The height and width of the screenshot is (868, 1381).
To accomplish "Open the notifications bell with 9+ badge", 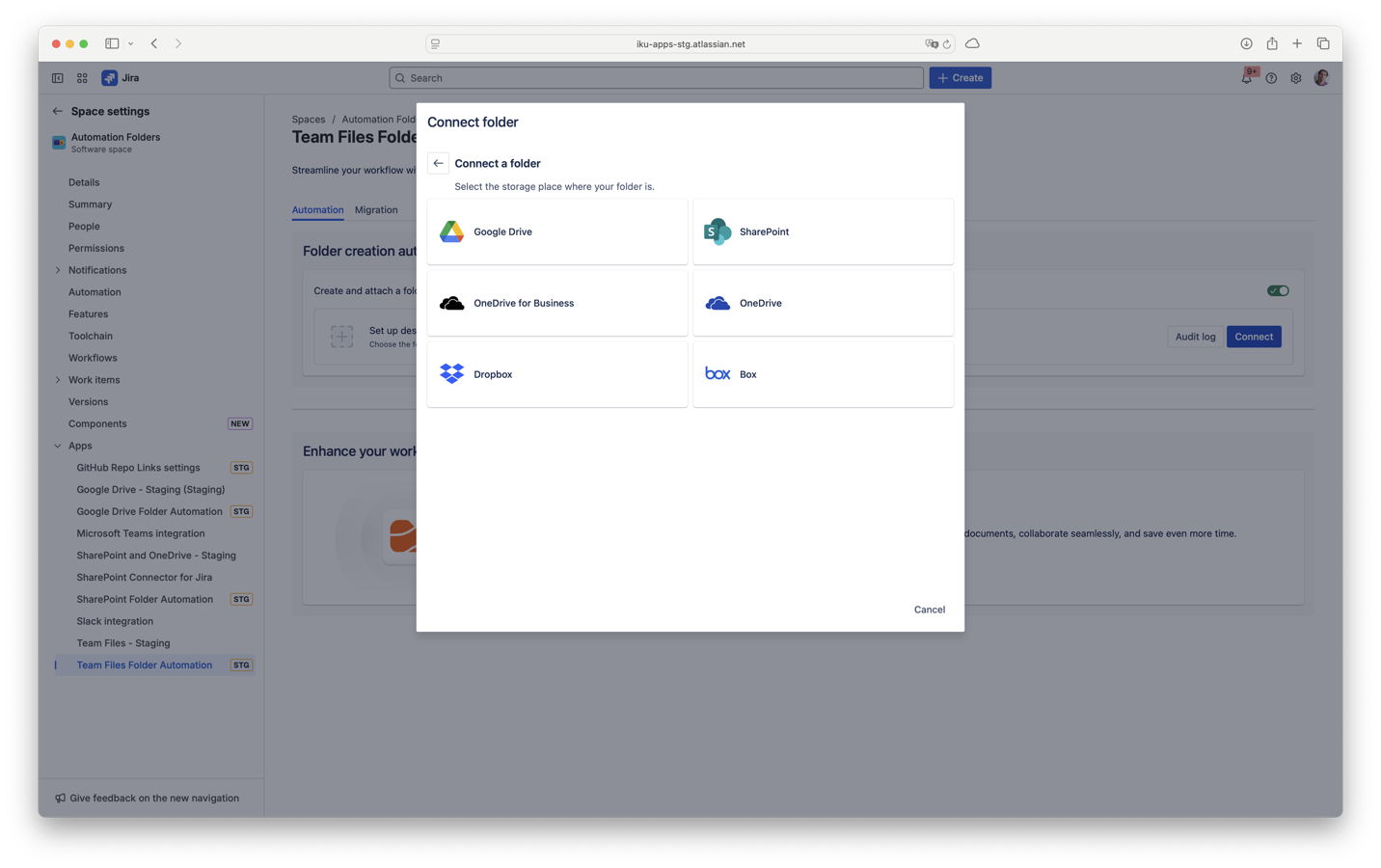I will [1246, 77].
